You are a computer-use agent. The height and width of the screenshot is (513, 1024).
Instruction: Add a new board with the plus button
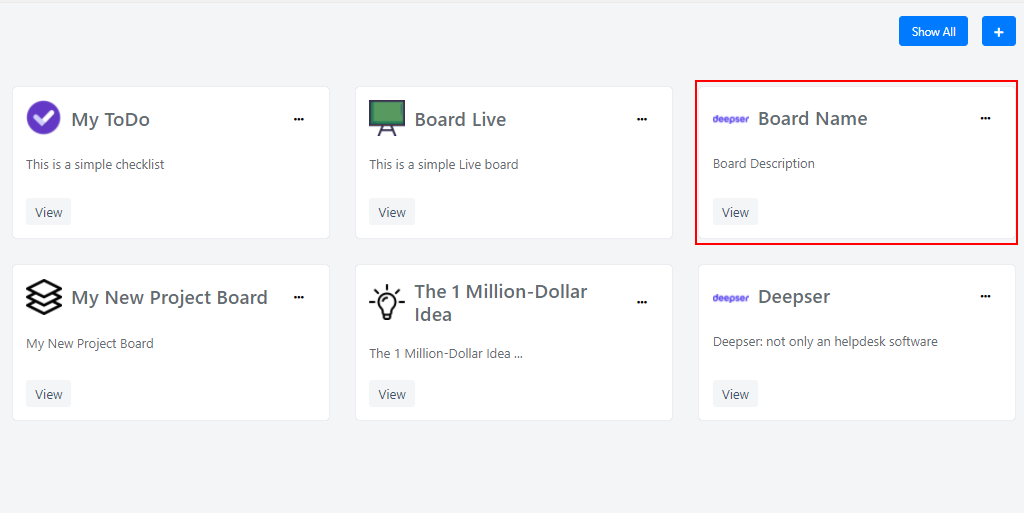[999, 31]
